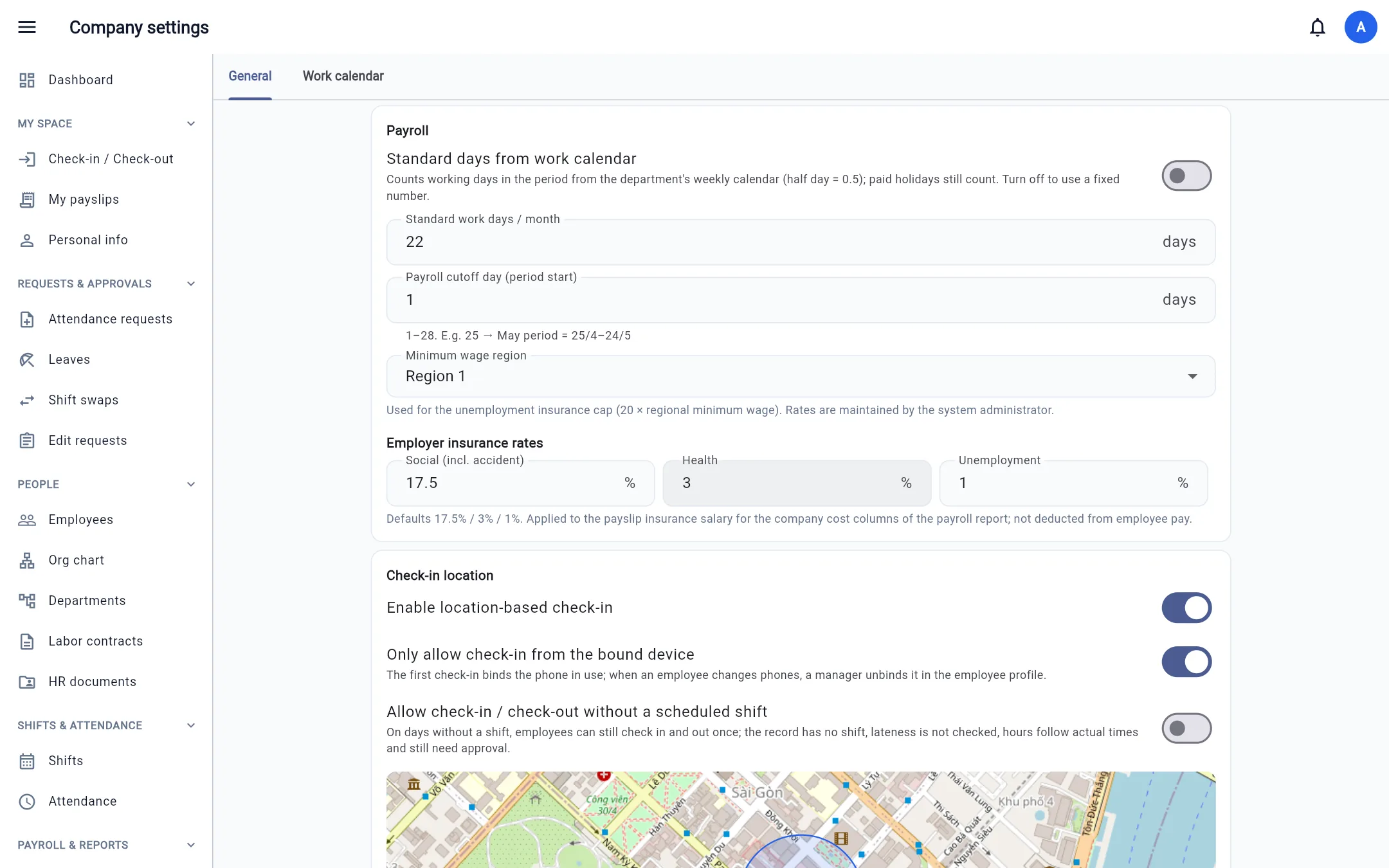Switch to the Work calendar tab
This screenshot has height=868, width=1389.
(343, 76)
